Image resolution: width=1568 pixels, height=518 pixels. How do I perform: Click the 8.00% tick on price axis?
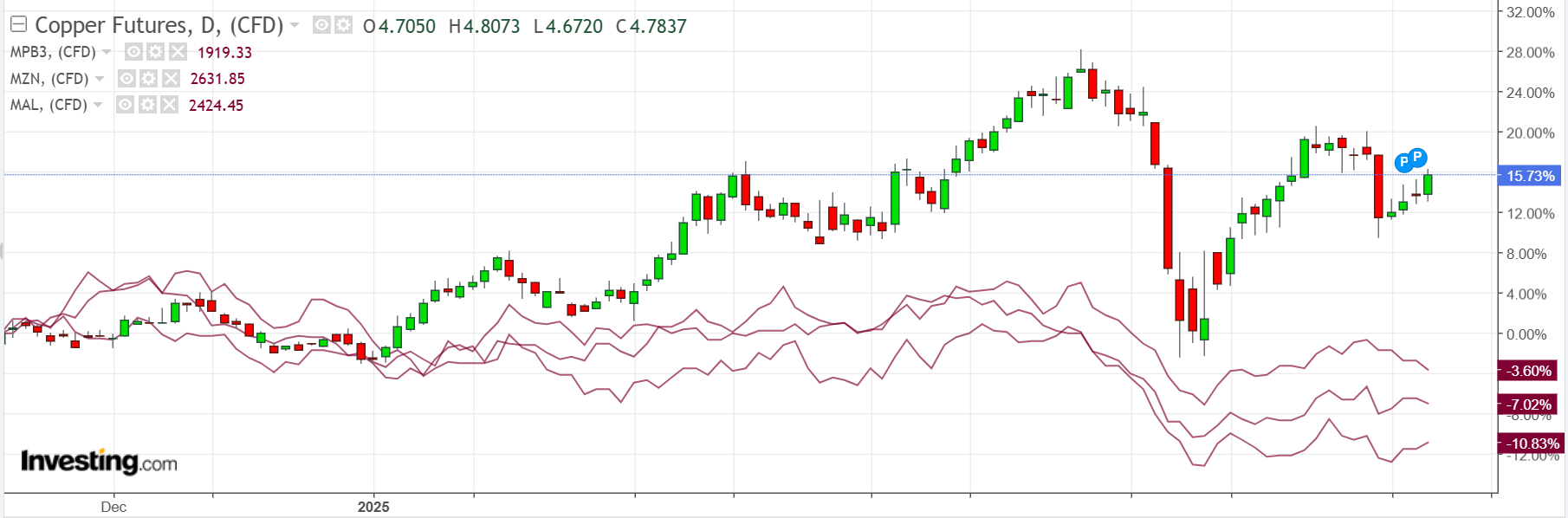[1526, 254]
